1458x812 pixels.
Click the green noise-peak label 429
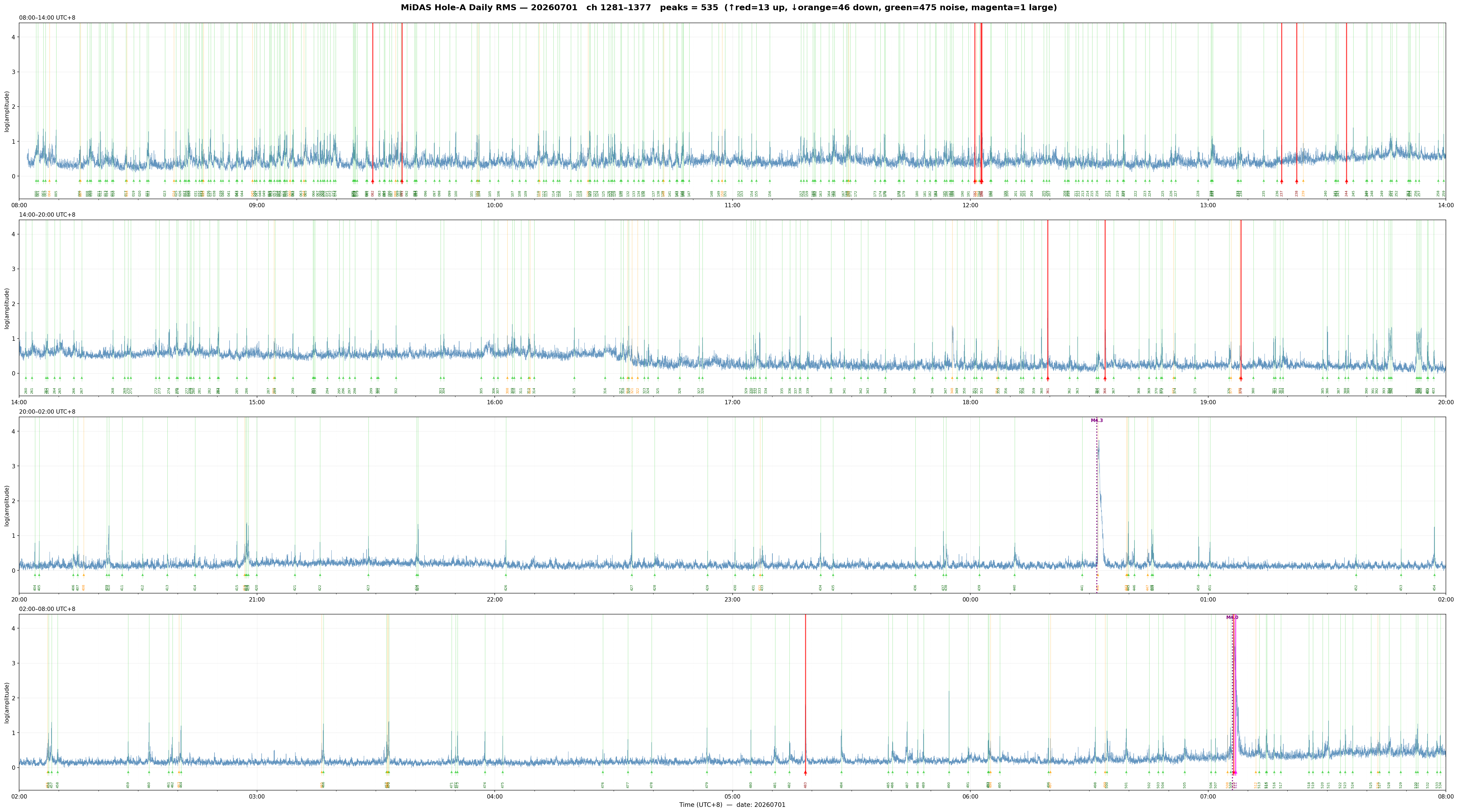tap(708, 588)
